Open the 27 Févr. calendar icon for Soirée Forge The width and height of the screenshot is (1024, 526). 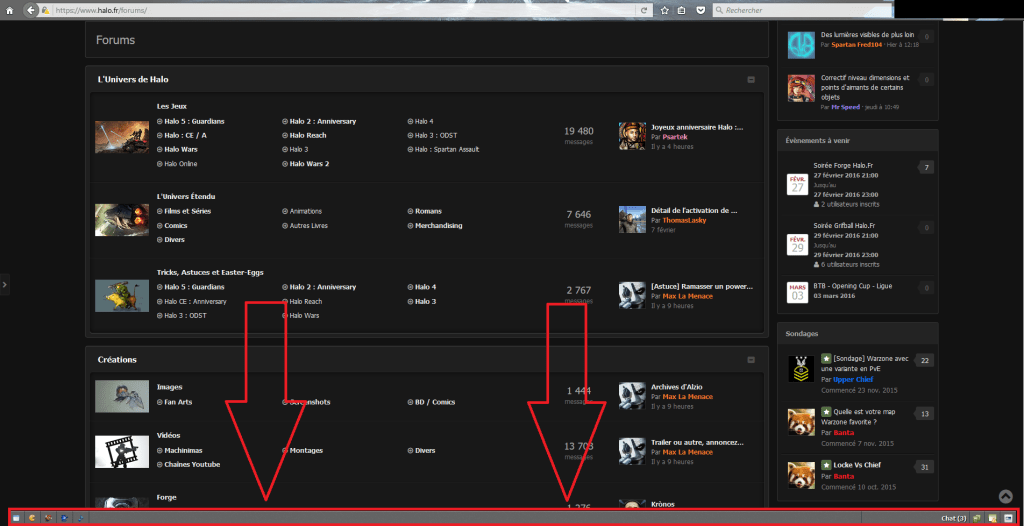798,183
